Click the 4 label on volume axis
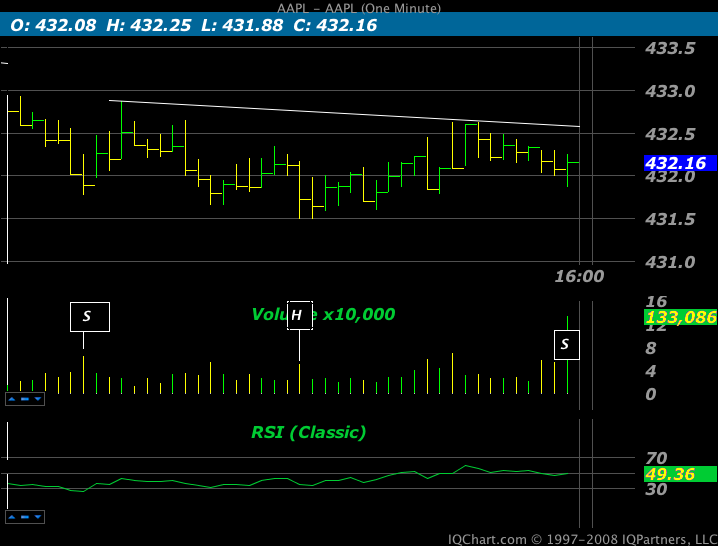718x546 pixels. [651, 371]
